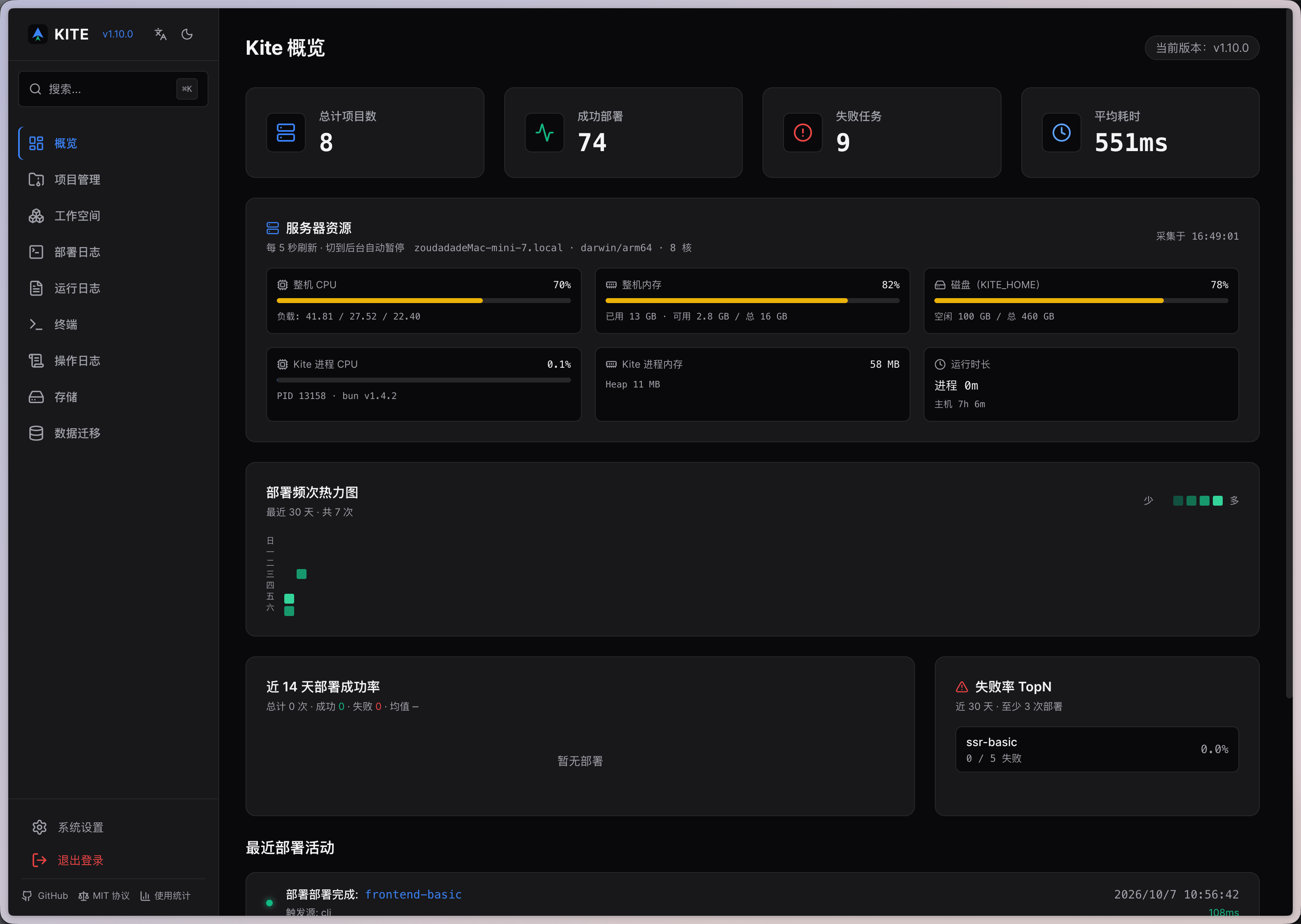Click the clock icon beside 运行时长
The height and width of the screenshot is (924, 1301).
[940, 364]
